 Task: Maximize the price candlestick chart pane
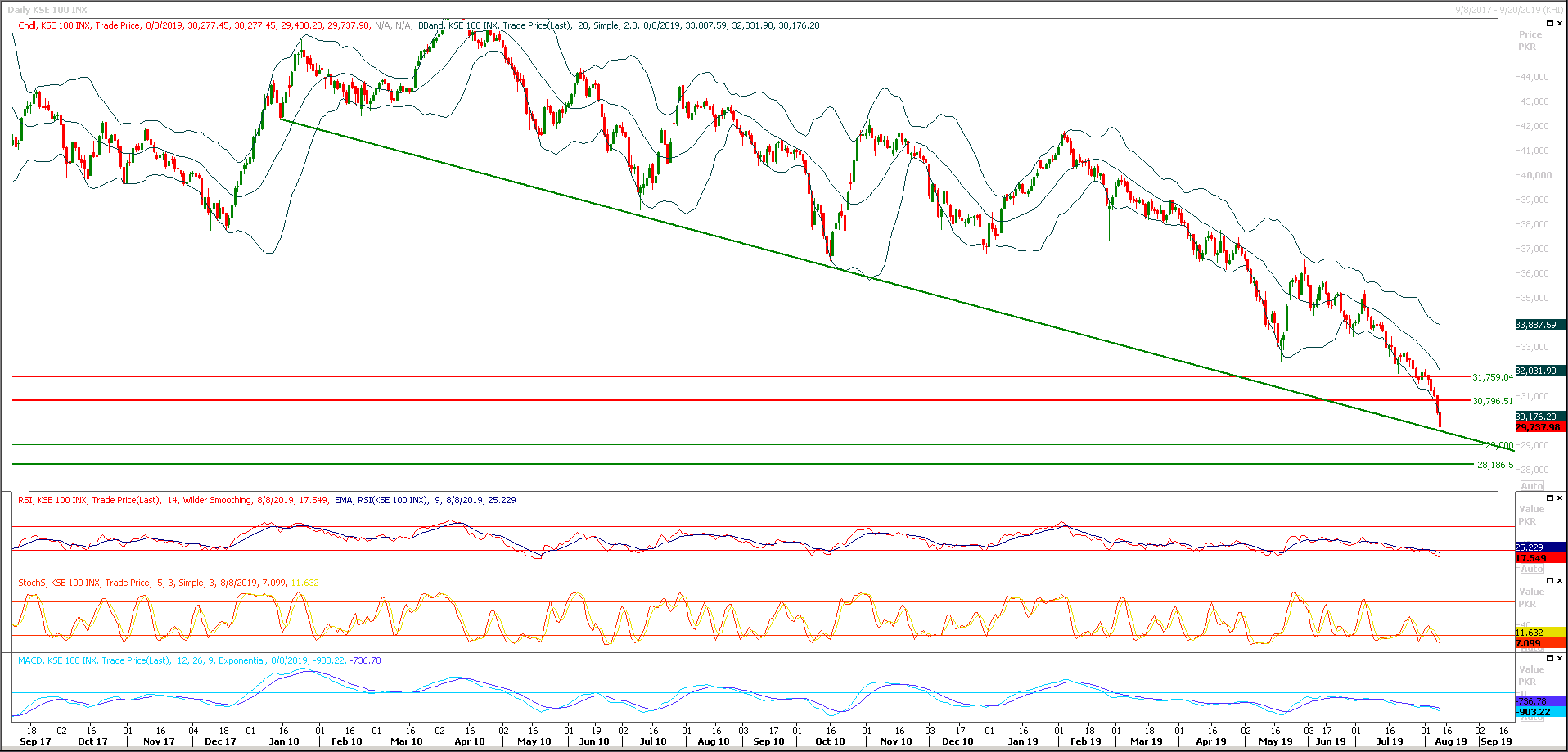click(x=1549, y=24)
